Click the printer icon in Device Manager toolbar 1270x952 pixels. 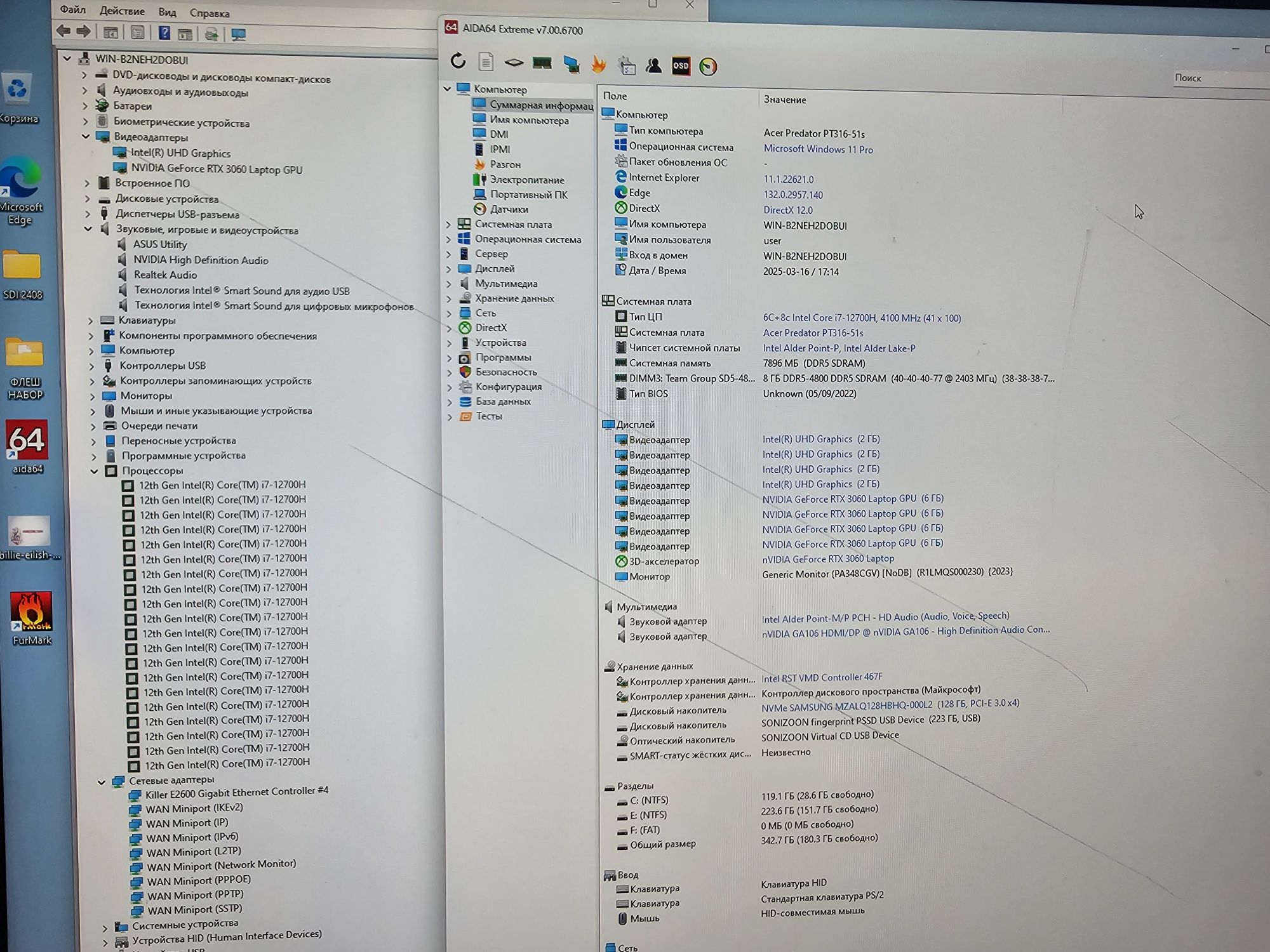tap(211, 34)
